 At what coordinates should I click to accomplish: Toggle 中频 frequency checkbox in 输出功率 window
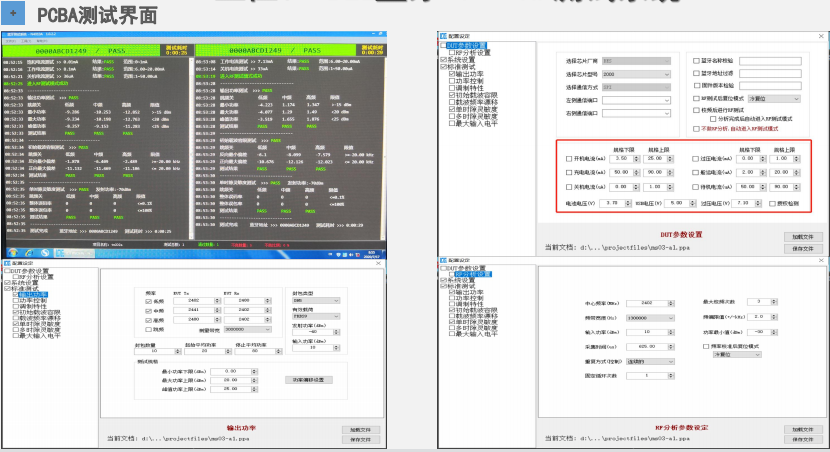[x=149, y=311]
